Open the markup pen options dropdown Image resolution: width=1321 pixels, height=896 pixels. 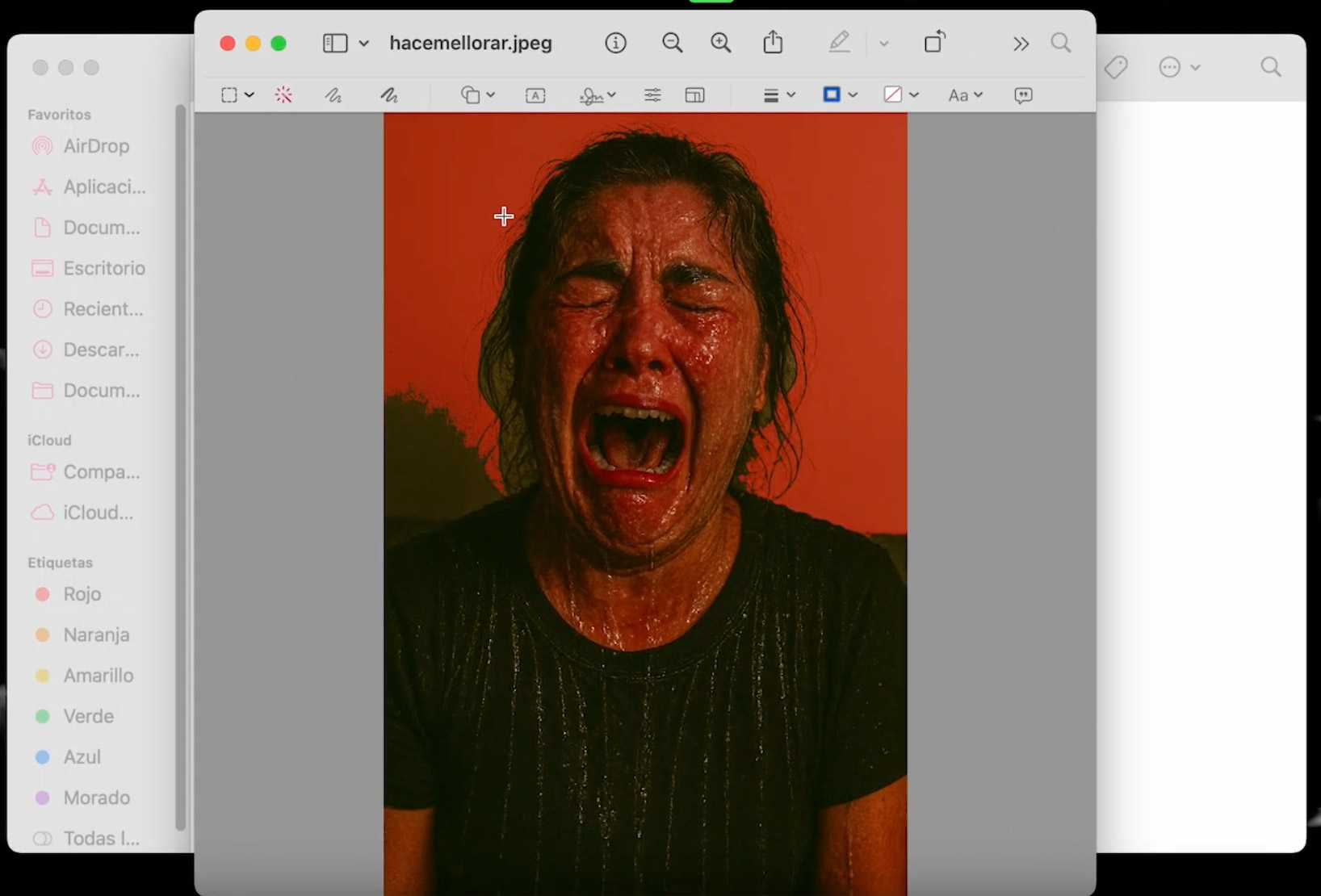point(884,44)
